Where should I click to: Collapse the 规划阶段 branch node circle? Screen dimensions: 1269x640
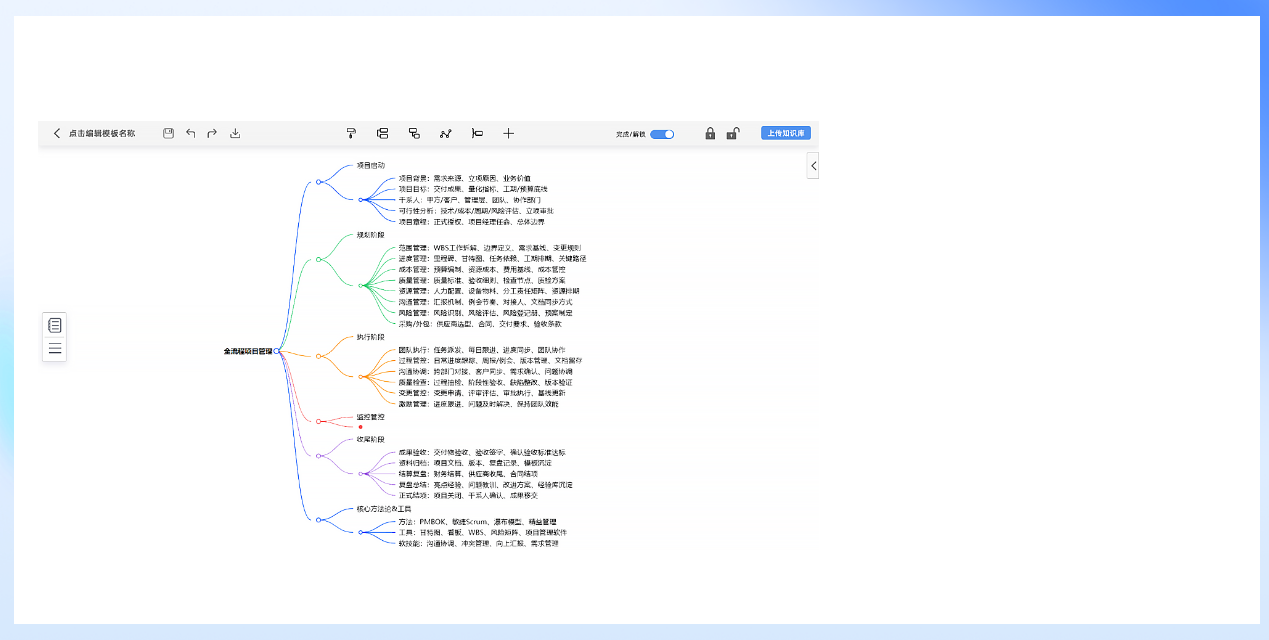pos(318,259)
